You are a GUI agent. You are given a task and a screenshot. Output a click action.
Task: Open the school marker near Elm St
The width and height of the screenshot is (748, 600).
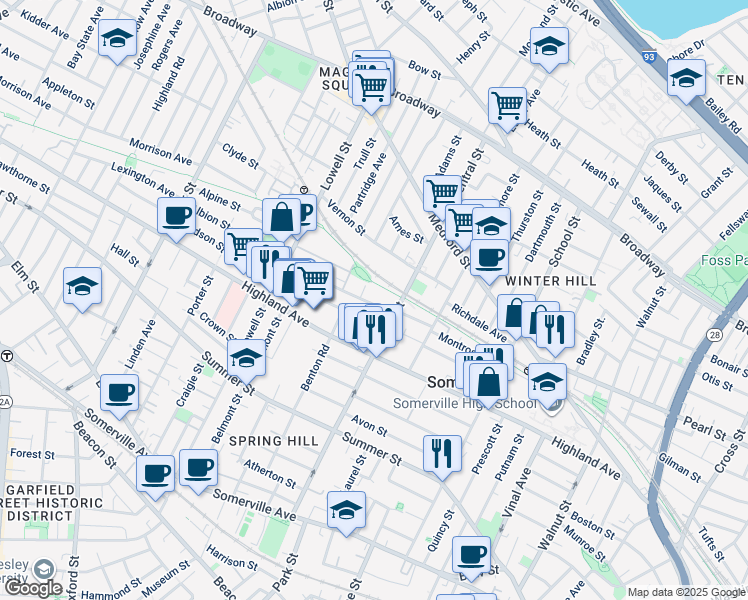(82, 285)
